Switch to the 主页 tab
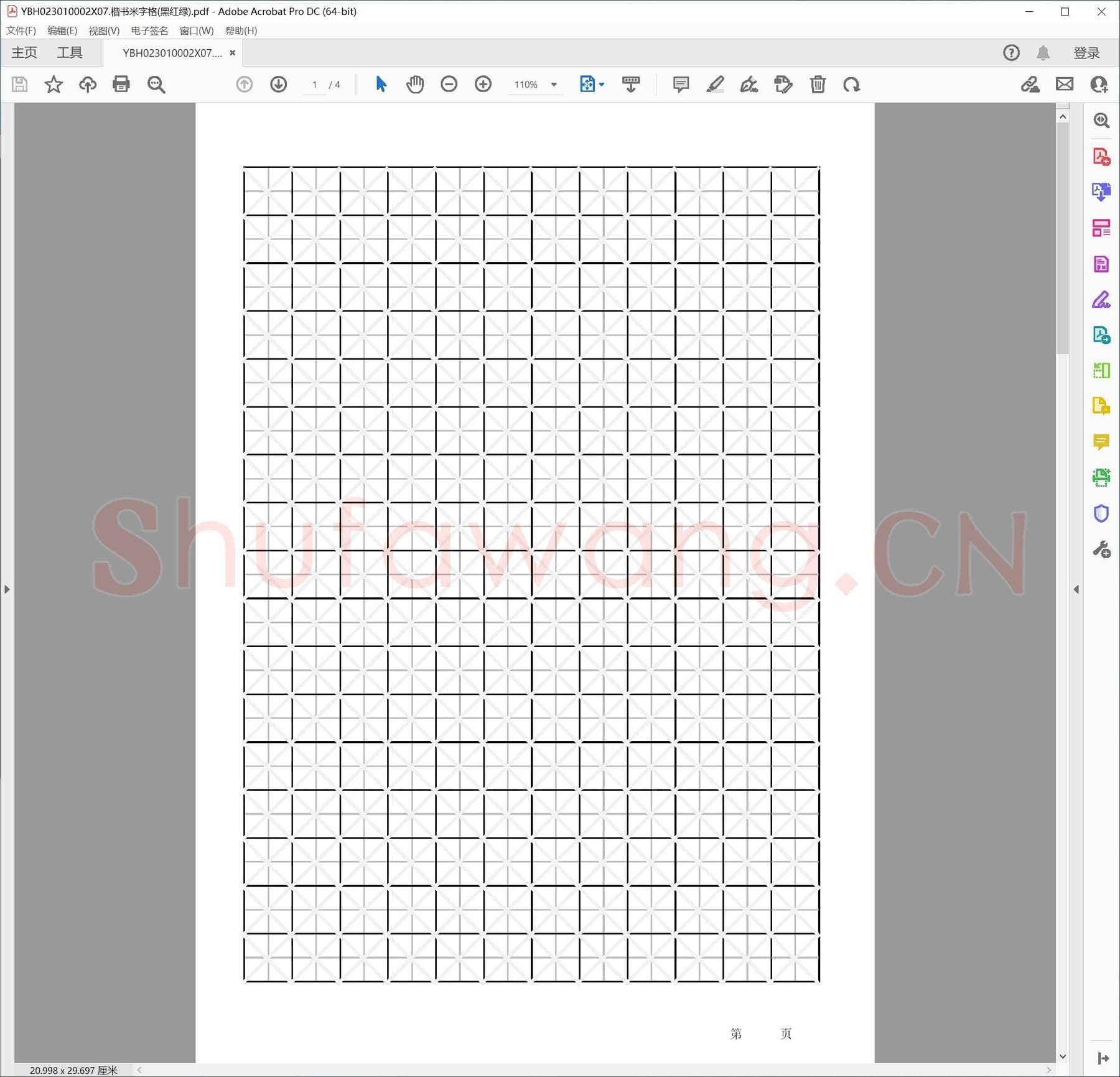This screenshot has height=1077, width=1120. [x=24, y=53]
